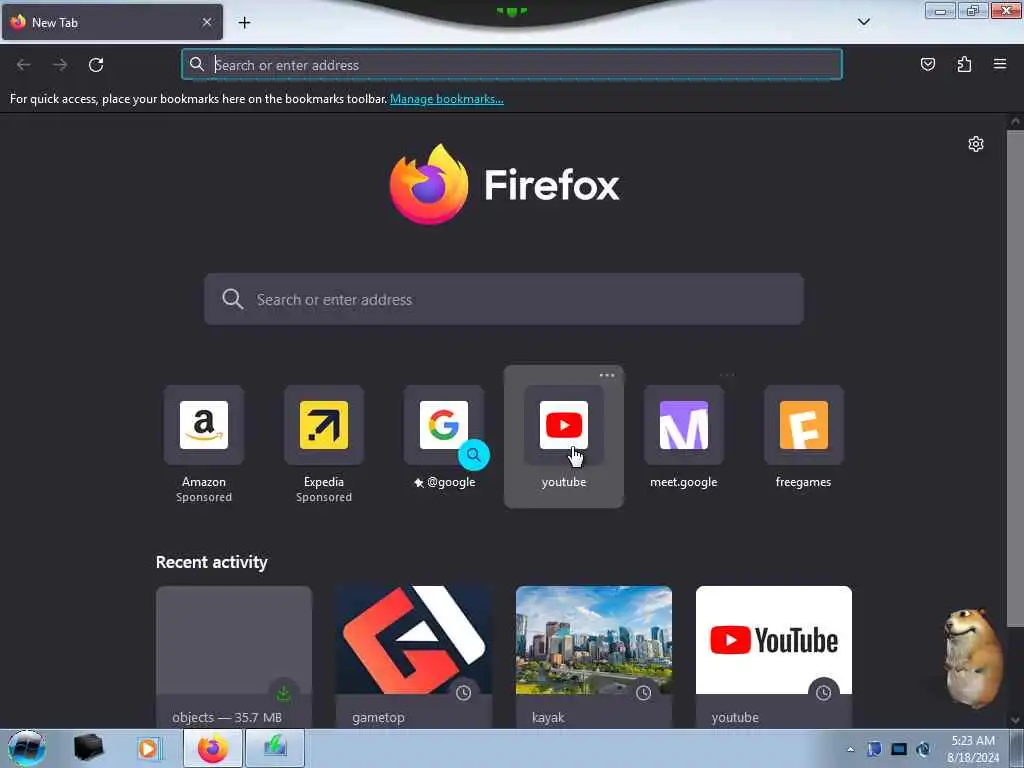Screen dimensions: 1024x768
Task: Open the Extensions puzzle icon
Action: [964, 64]
